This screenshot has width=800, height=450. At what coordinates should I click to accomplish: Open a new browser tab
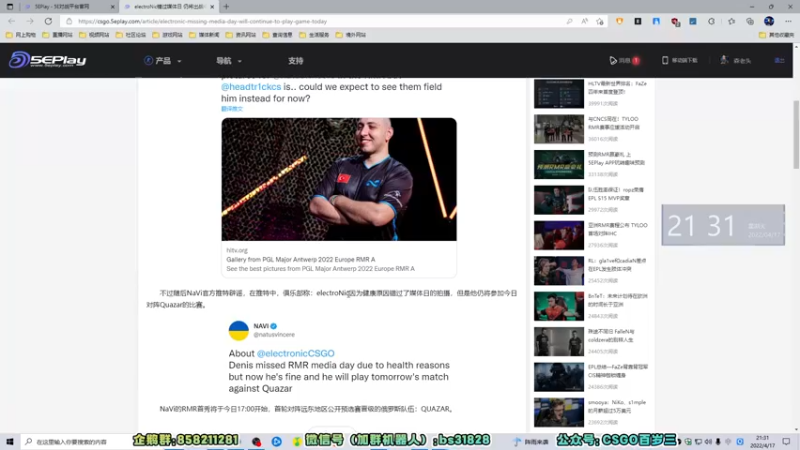pyautogui.click(x=226, y=7)
